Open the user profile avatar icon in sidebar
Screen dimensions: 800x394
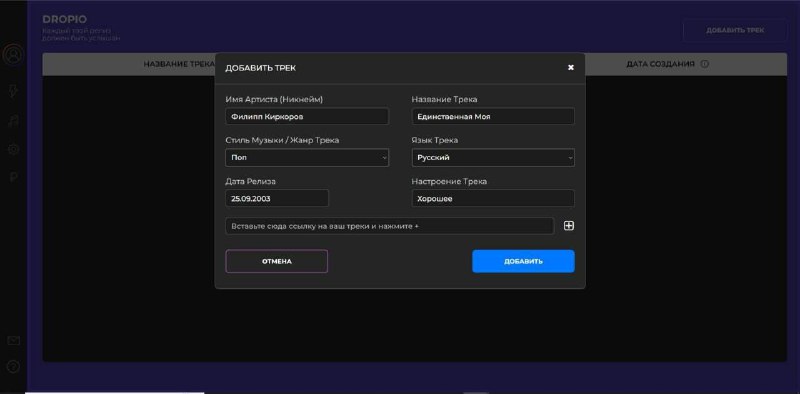tap(14, 54)
